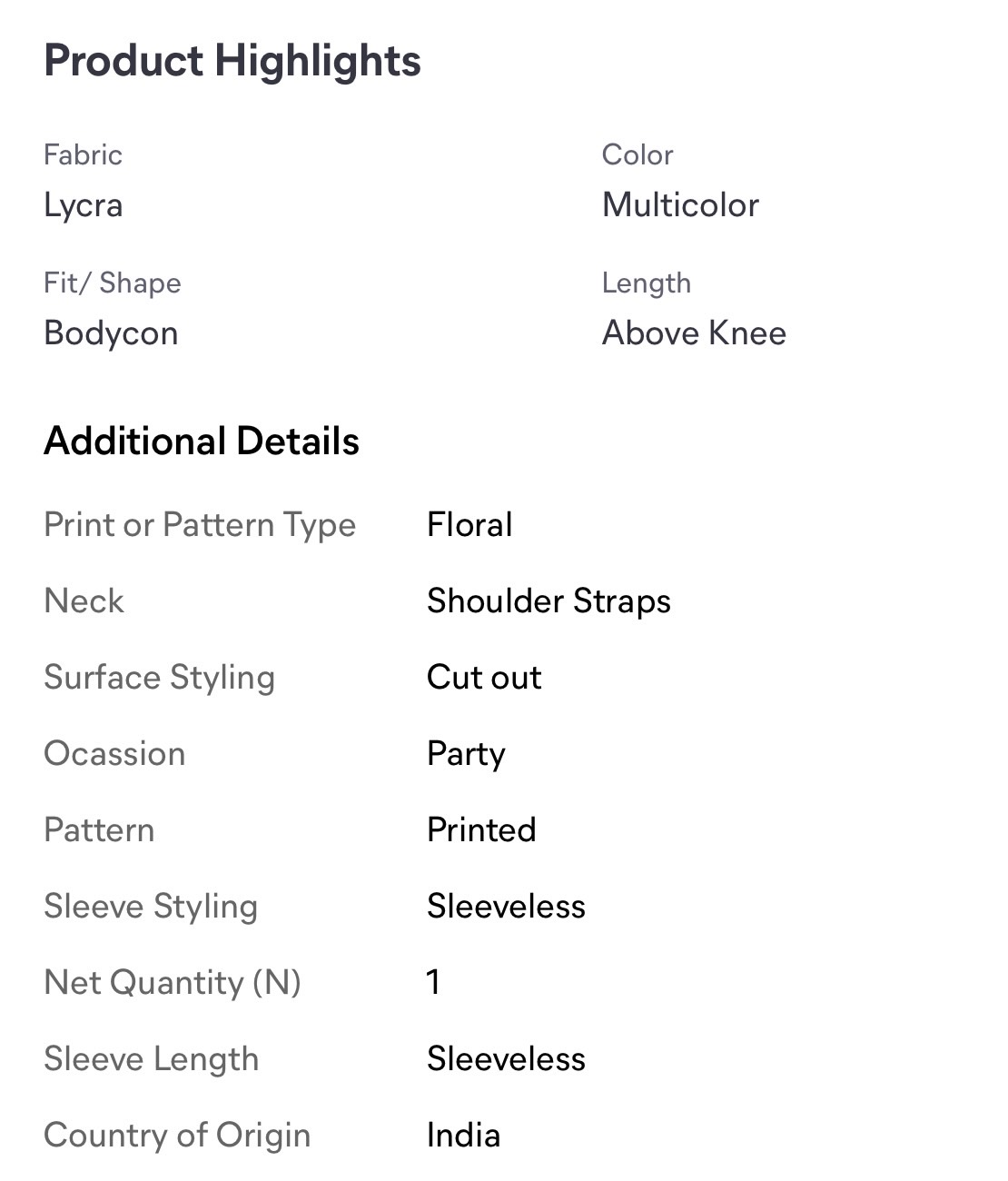This screenshot has width=1008, height=1181.
Task: Click the Additional Details heading
Action: click(x=202, y=442)
